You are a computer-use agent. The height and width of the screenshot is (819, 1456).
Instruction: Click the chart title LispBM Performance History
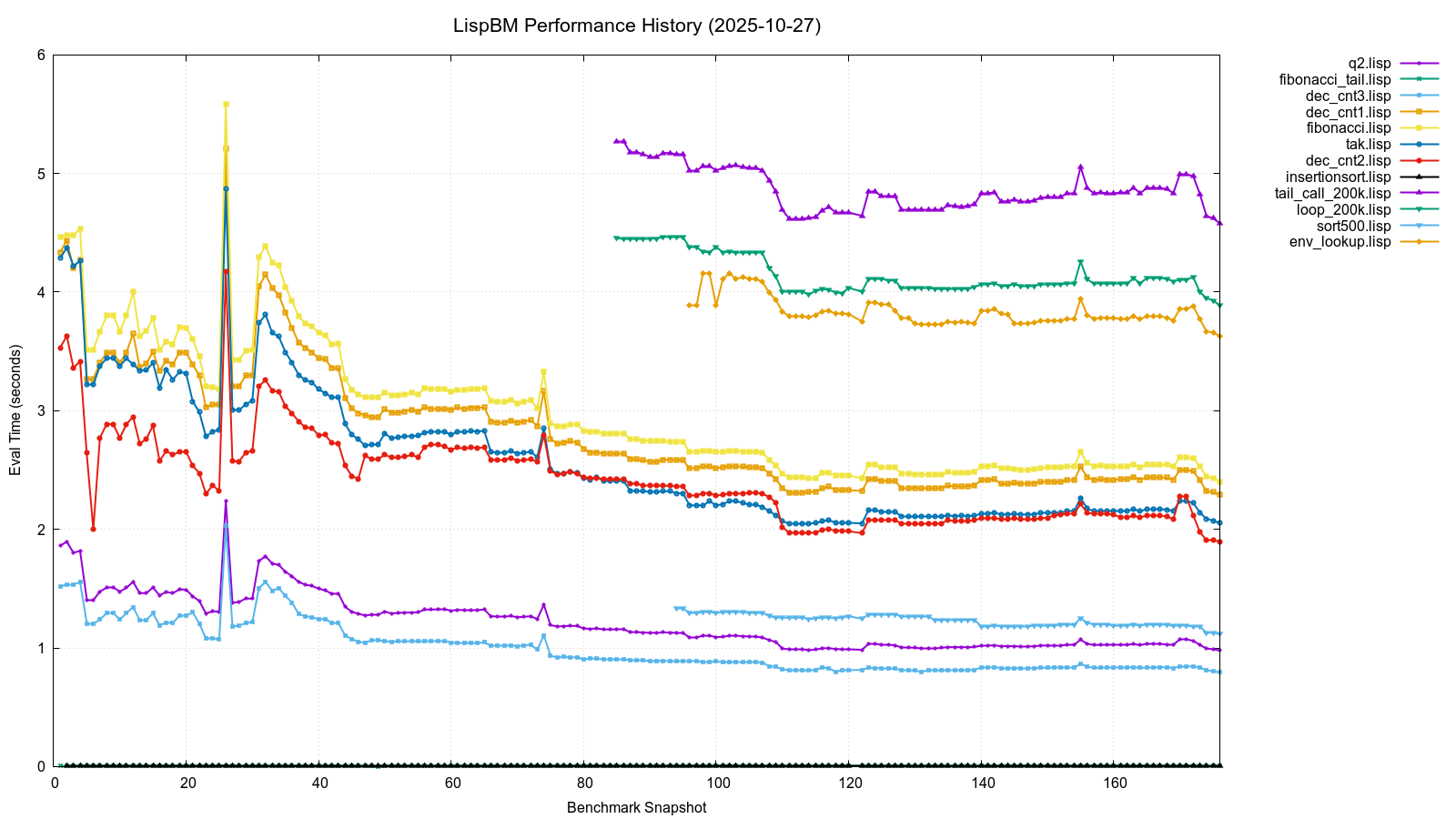637,26
